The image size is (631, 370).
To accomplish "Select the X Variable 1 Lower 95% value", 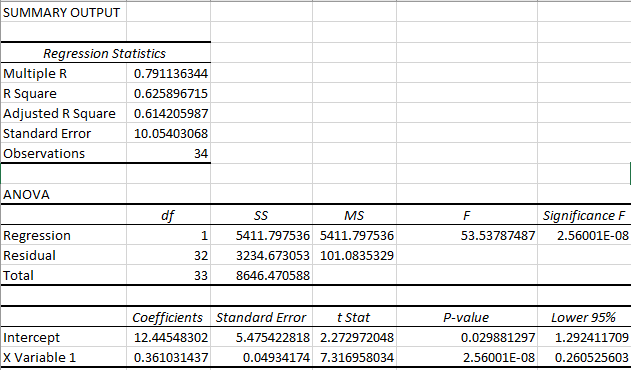I will pyautogui.click(x=584, y=357).
